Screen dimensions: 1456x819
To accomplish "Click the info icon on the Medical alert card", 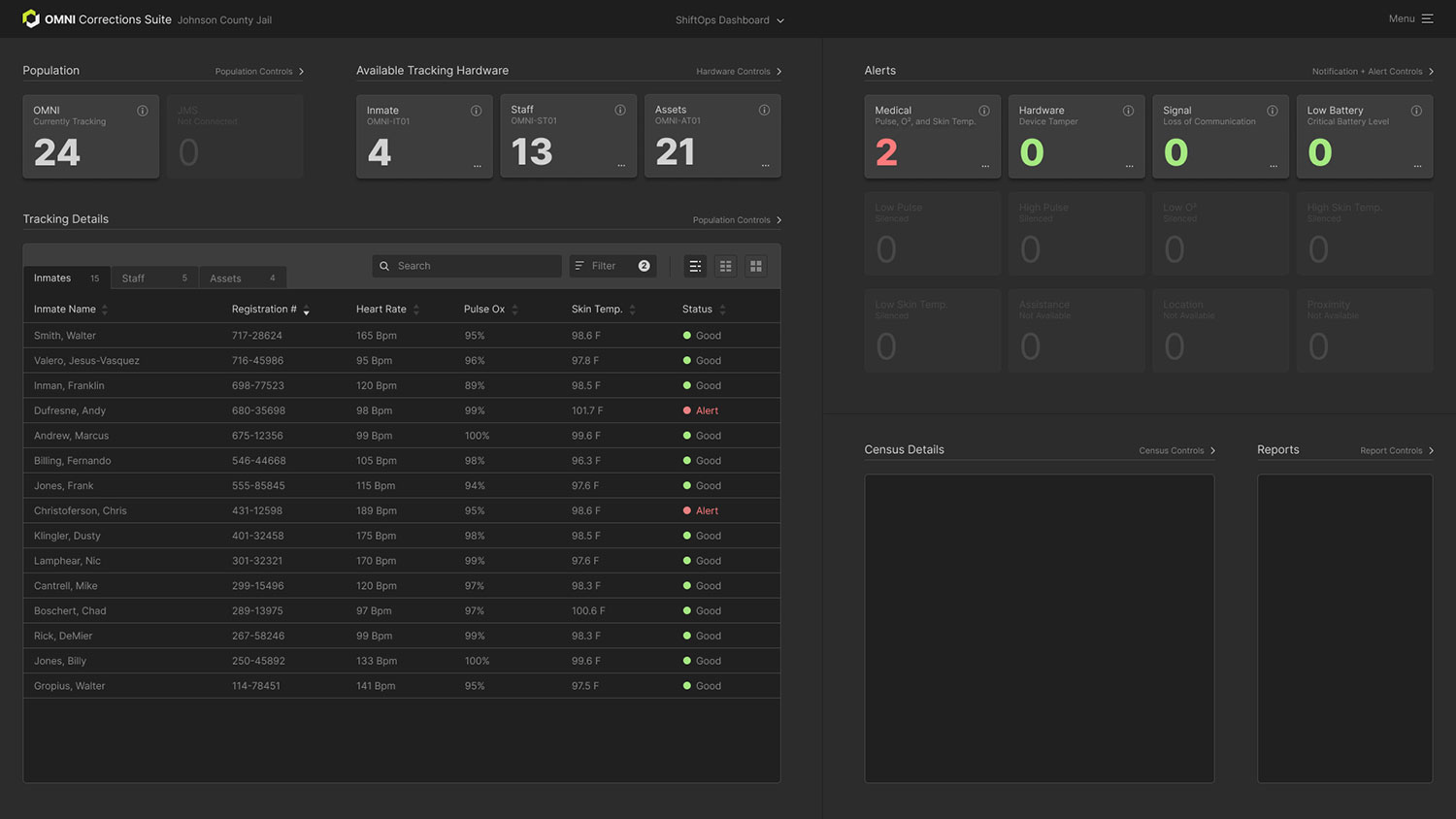I will pos(985,111).
